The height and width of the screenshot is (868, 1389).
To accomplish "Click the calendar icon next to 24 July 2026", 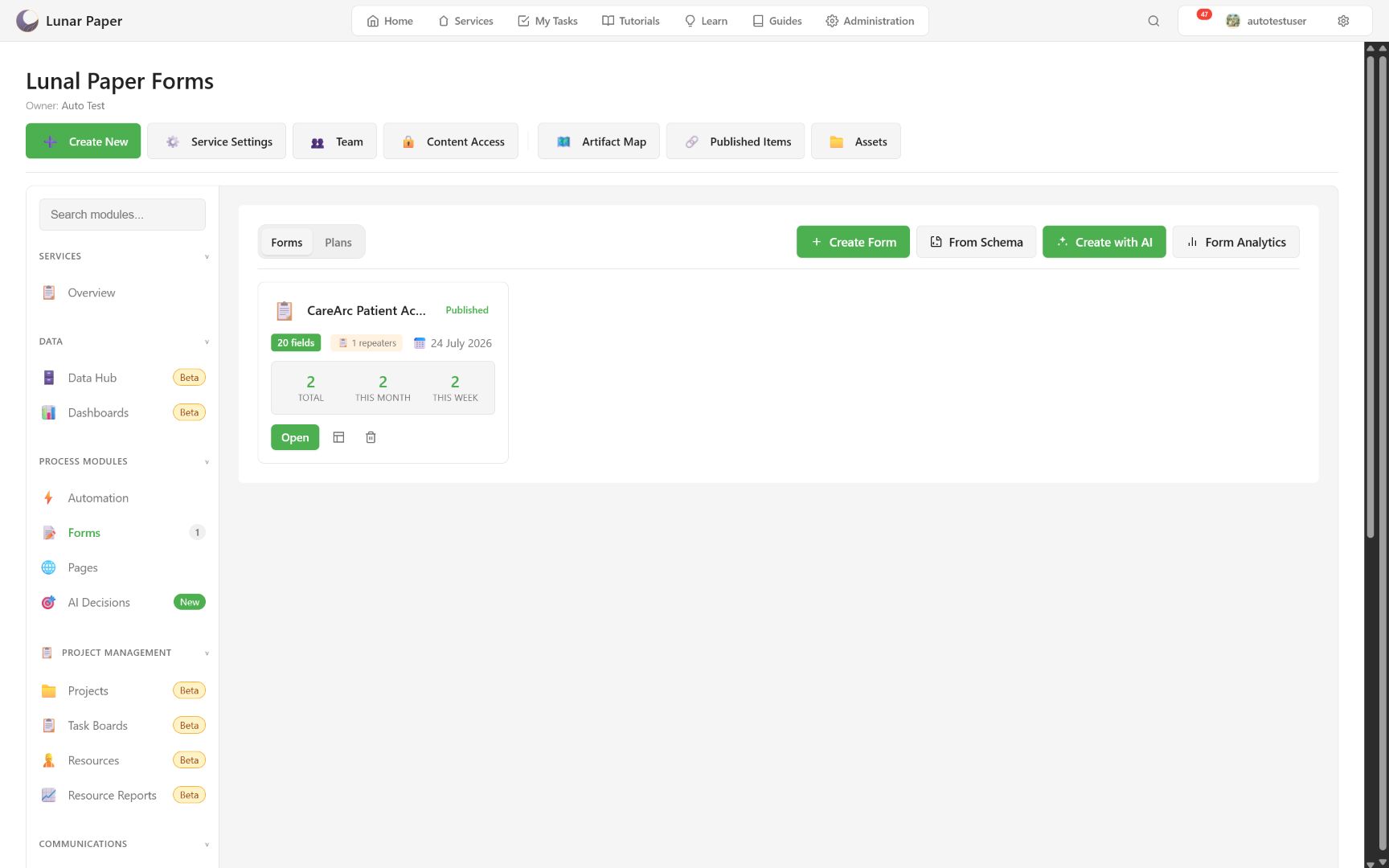I will pyautogui.click(x=420, y=343).
